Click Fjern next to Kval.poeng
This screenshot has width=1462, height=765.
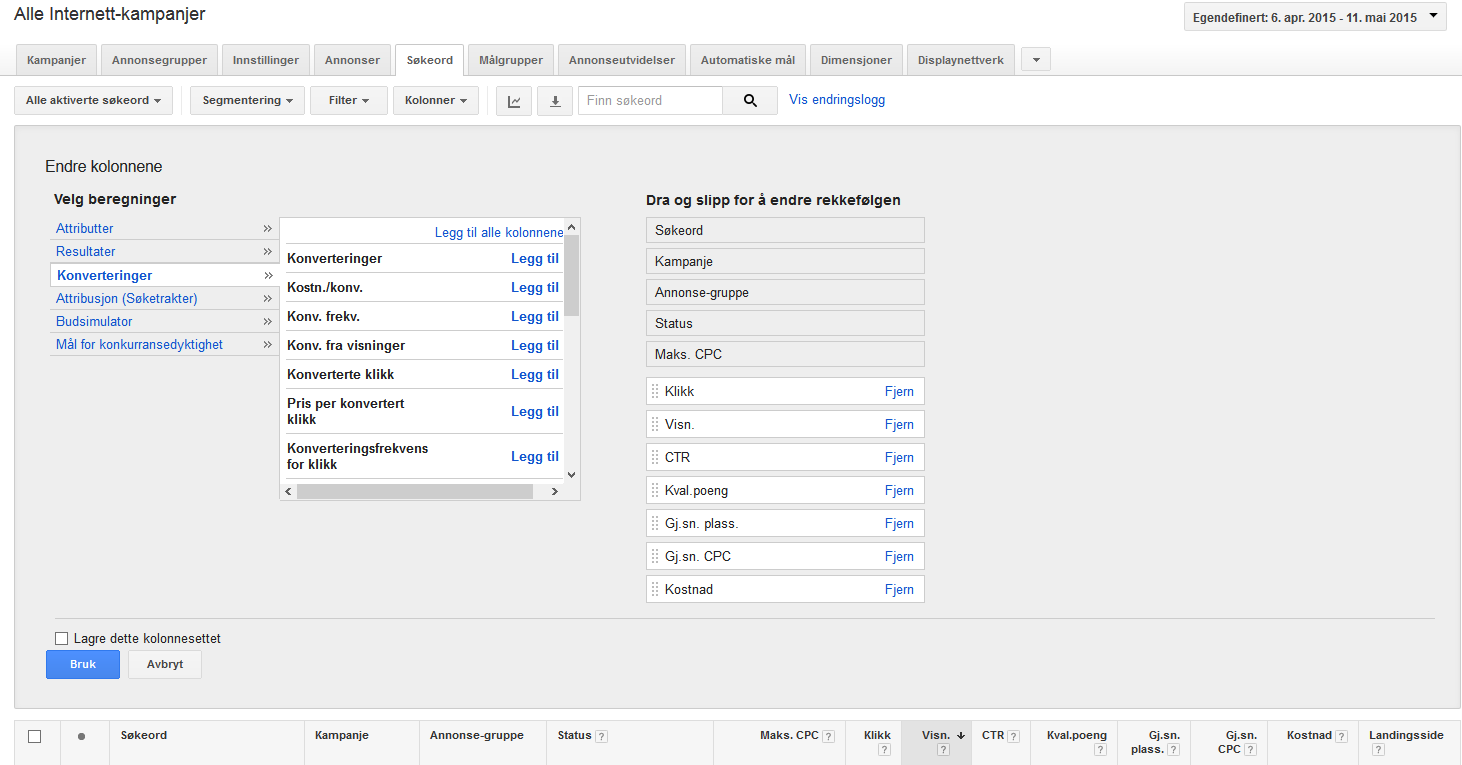899,490
